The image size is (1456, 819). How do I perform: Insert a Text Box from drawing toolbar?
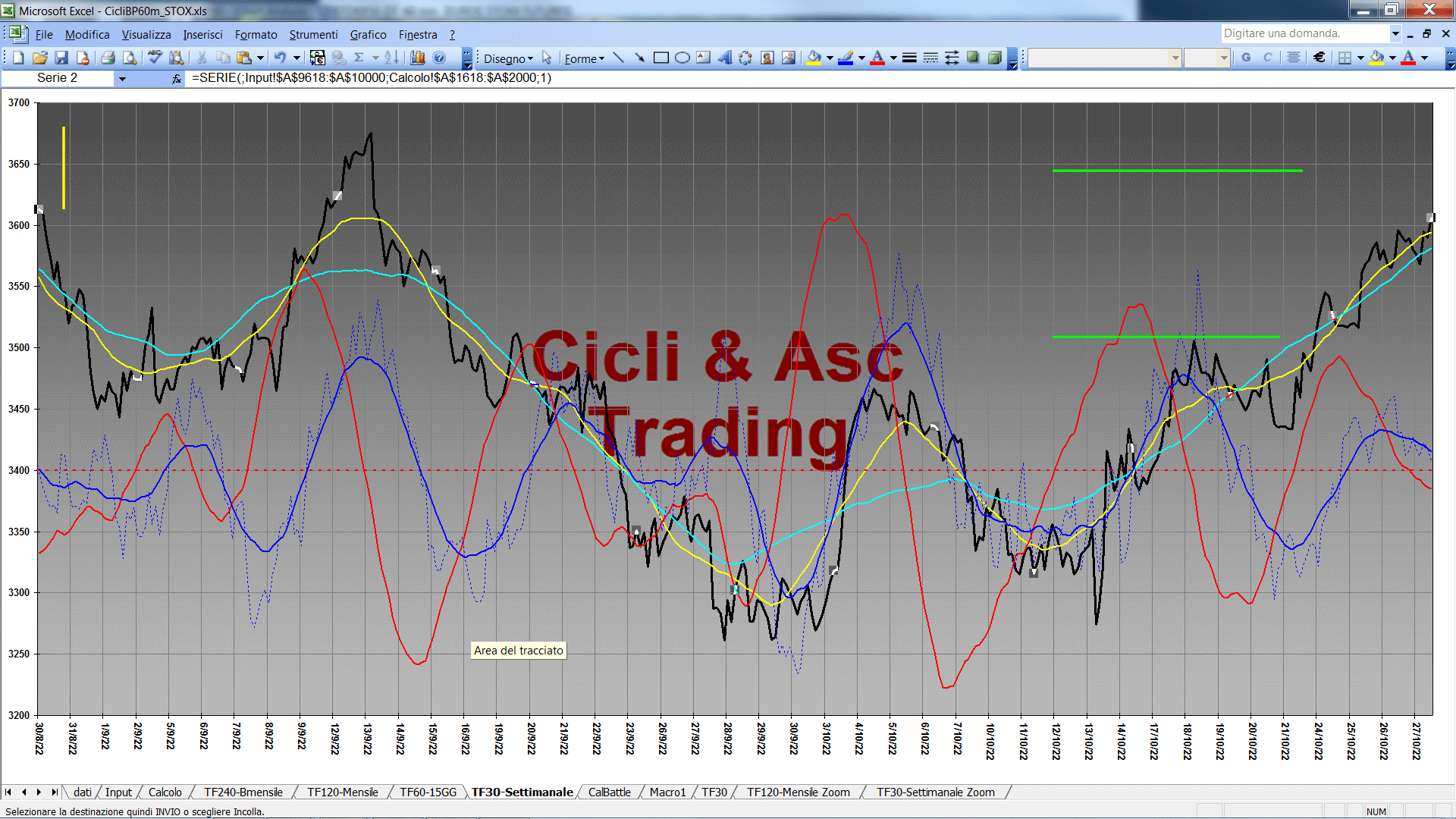pyautogui.click(x=703, y=58)
